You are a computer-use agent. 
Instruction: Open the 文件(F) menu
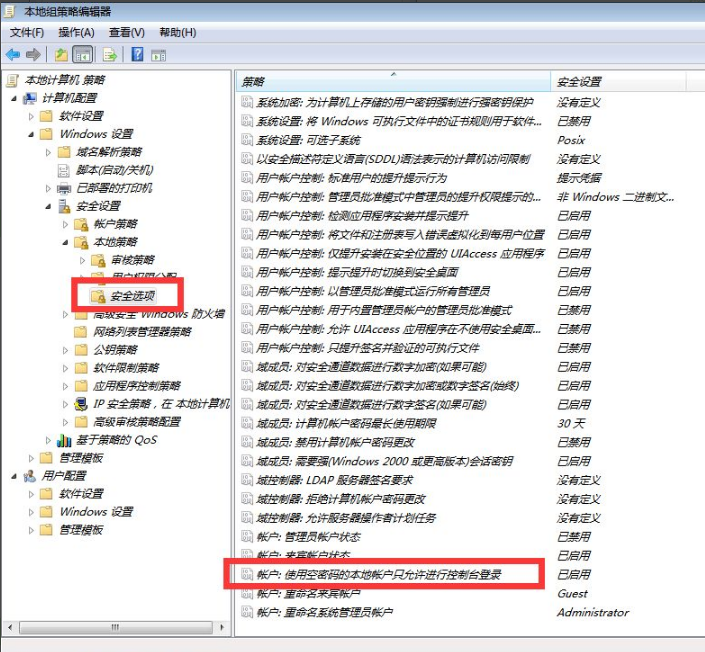[27, 33]
